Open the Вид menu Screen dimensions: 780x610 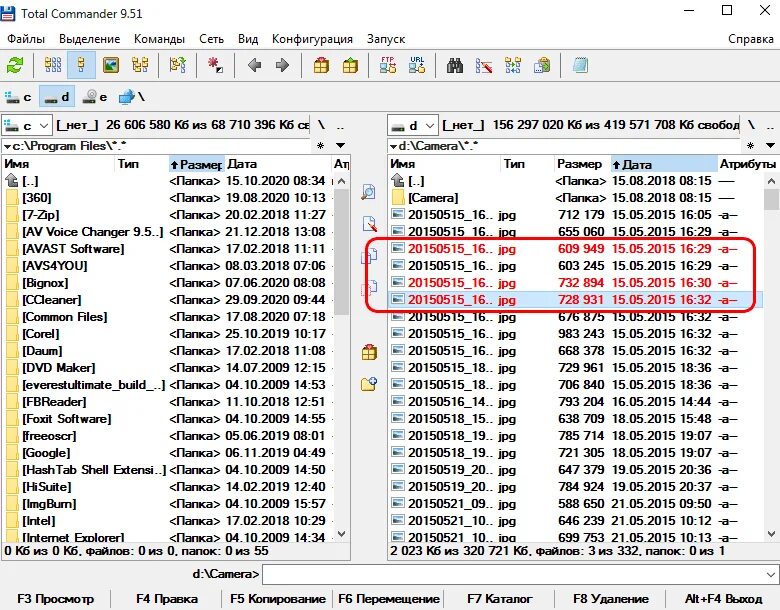click(248, 39)
